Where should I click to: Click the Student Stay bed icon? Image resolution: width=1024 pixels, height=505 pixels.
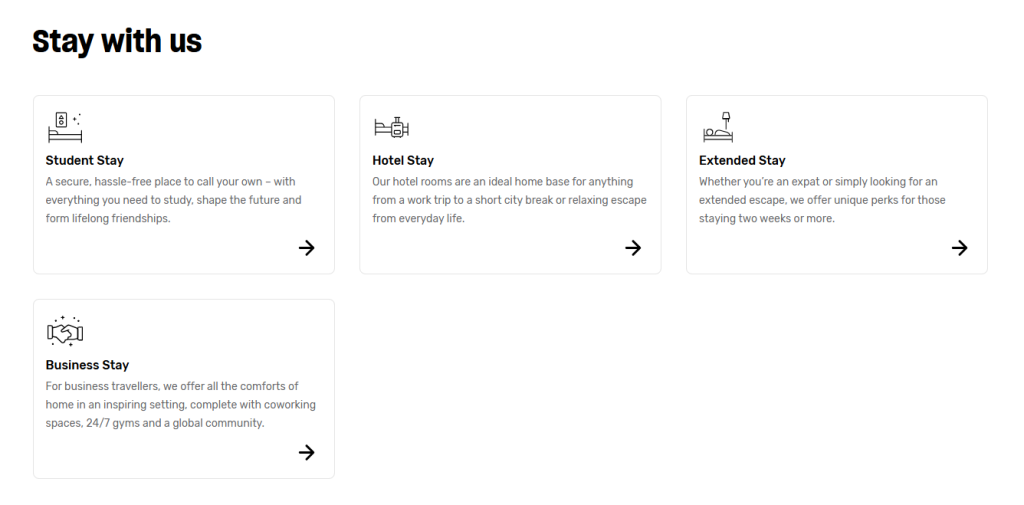pos(65,127)
